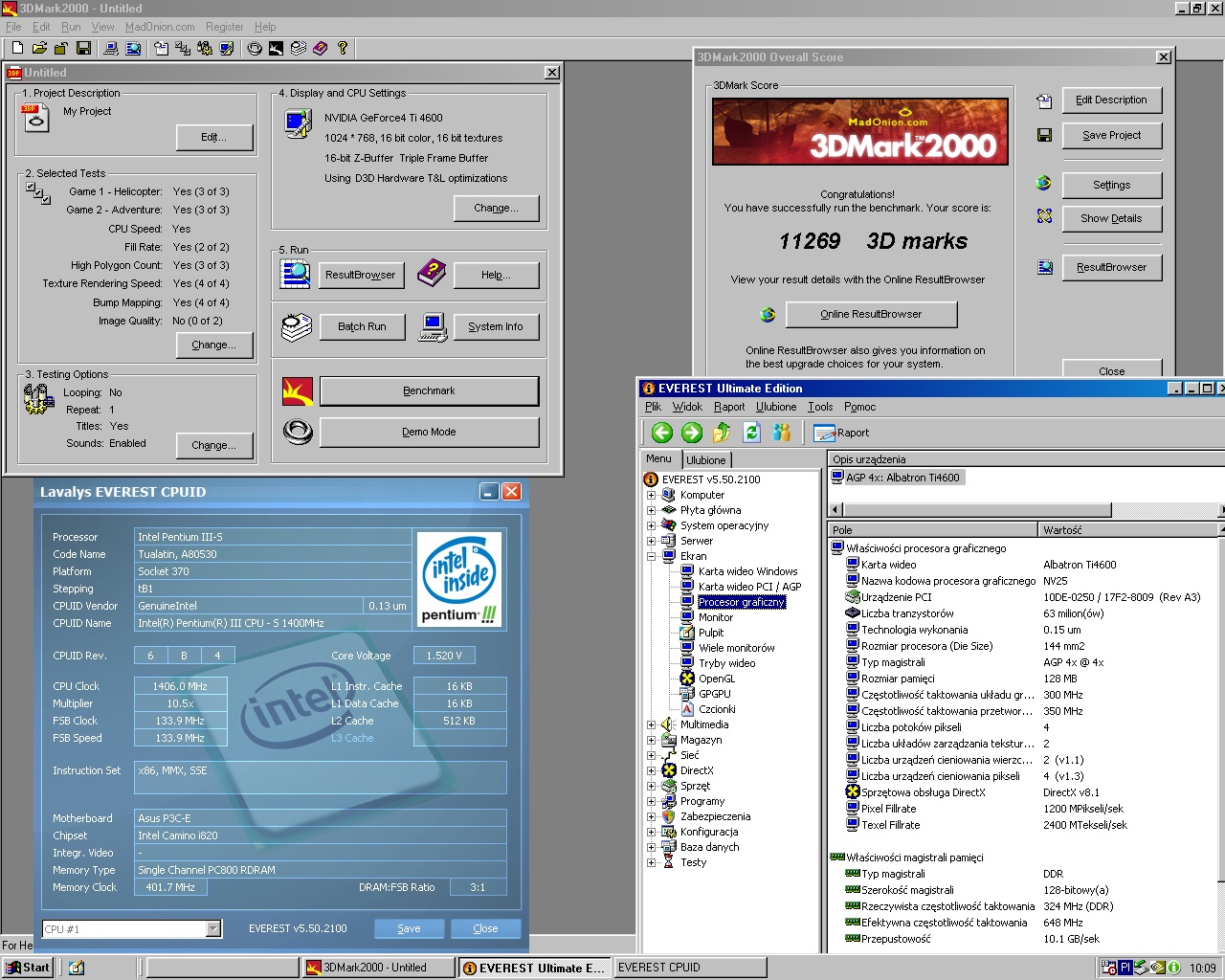Click the Raport toolbar button in EVEREST
The width and height of the screenshot is (1225, 980).
click(x=841, y=433)
